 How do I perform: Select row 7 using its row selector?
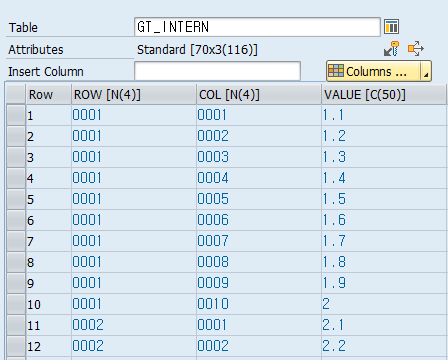point(16,241)
